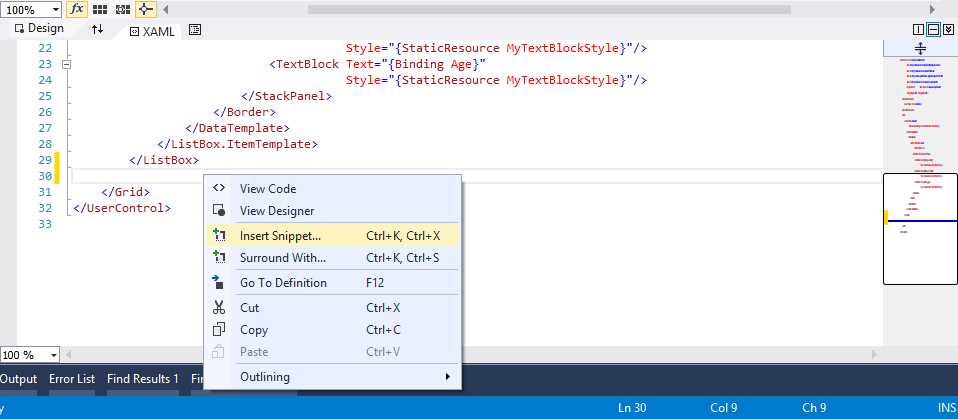This screenshot has width=958, height=419.
Task: Swap panes with the up-down arrows icon
Action: [98, 29]
